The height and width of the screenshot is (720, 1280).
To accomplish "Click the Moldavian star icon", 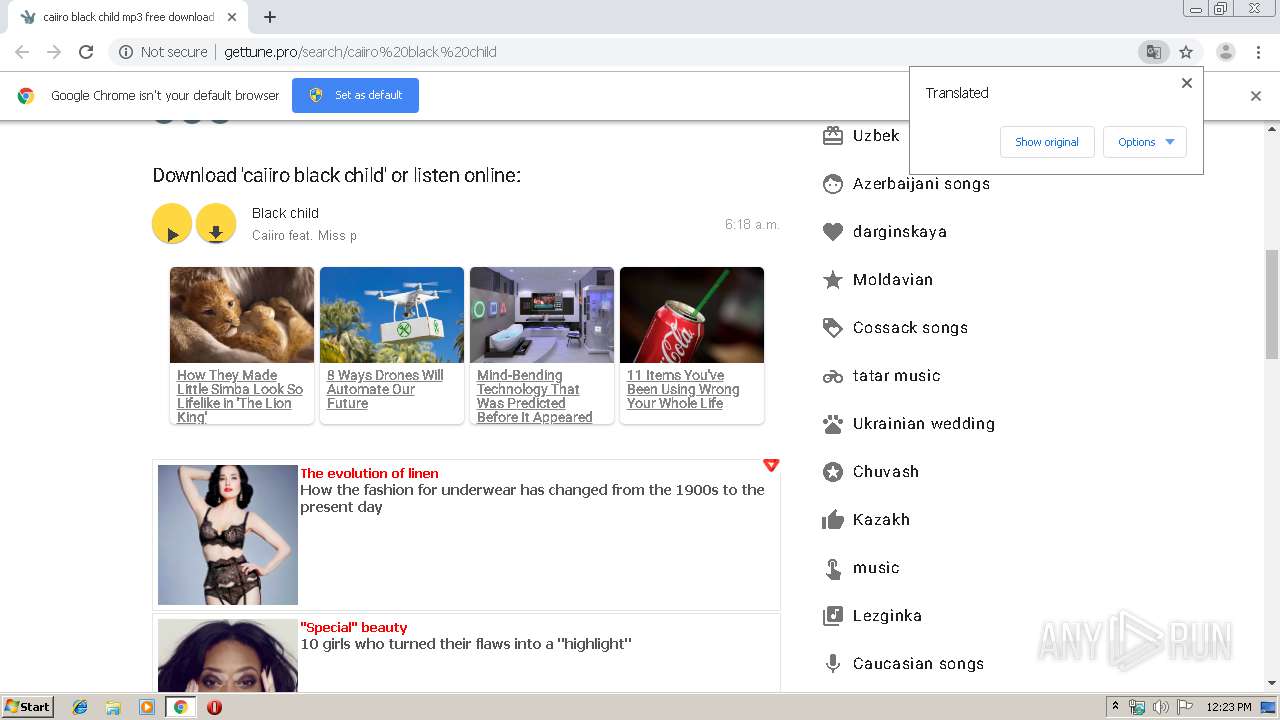I will click(x=833, y=280).
